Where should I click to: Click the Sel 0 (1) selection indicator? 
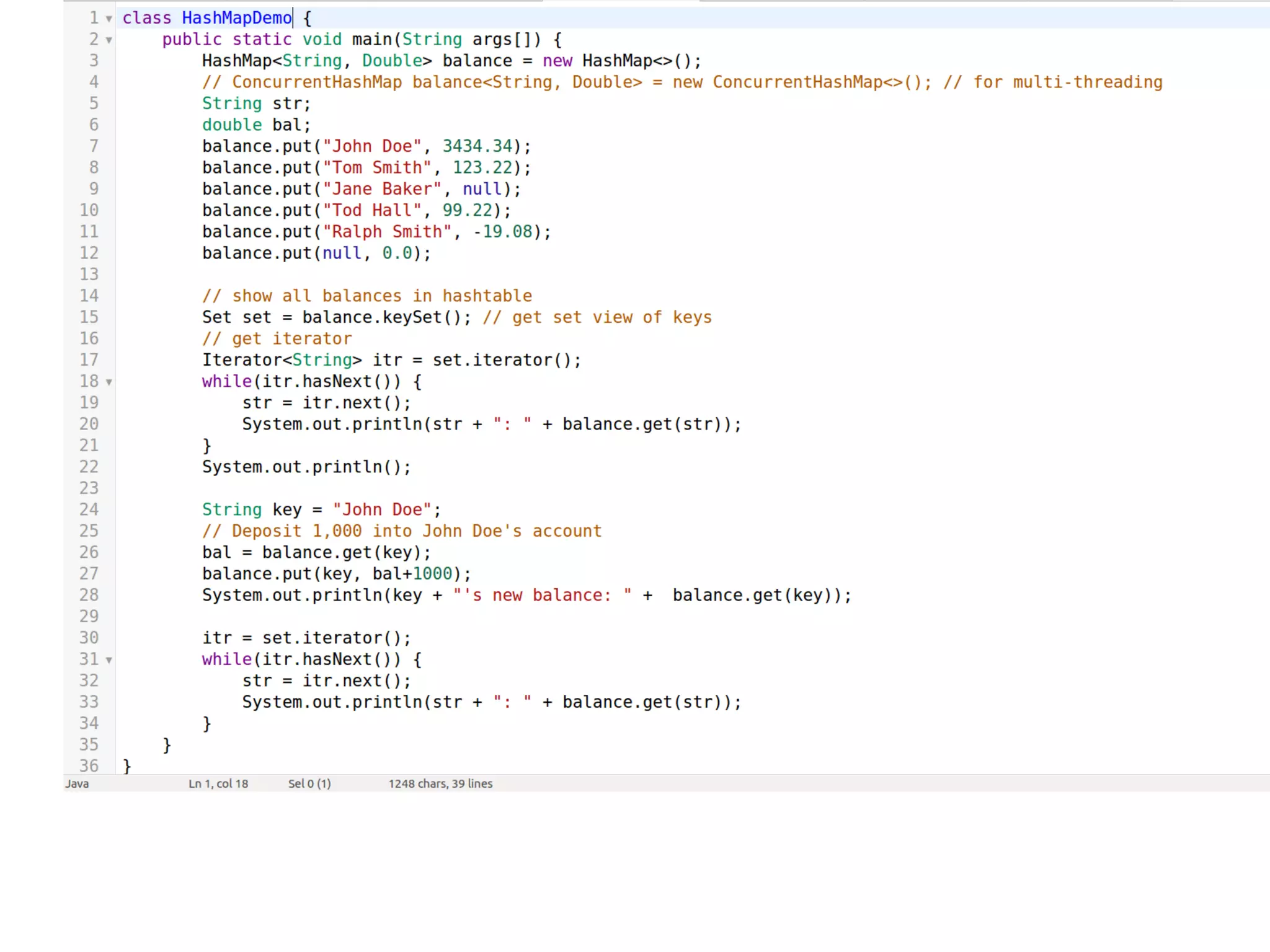tap(309, 783)
